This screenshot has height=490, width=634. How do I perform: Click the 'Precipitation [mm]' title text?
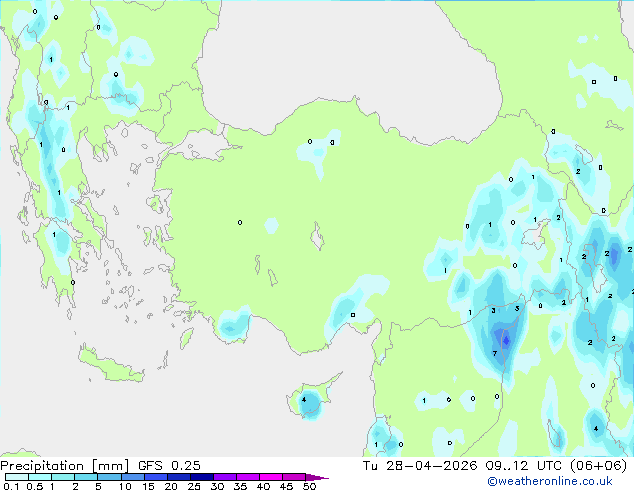click(65, 466)
